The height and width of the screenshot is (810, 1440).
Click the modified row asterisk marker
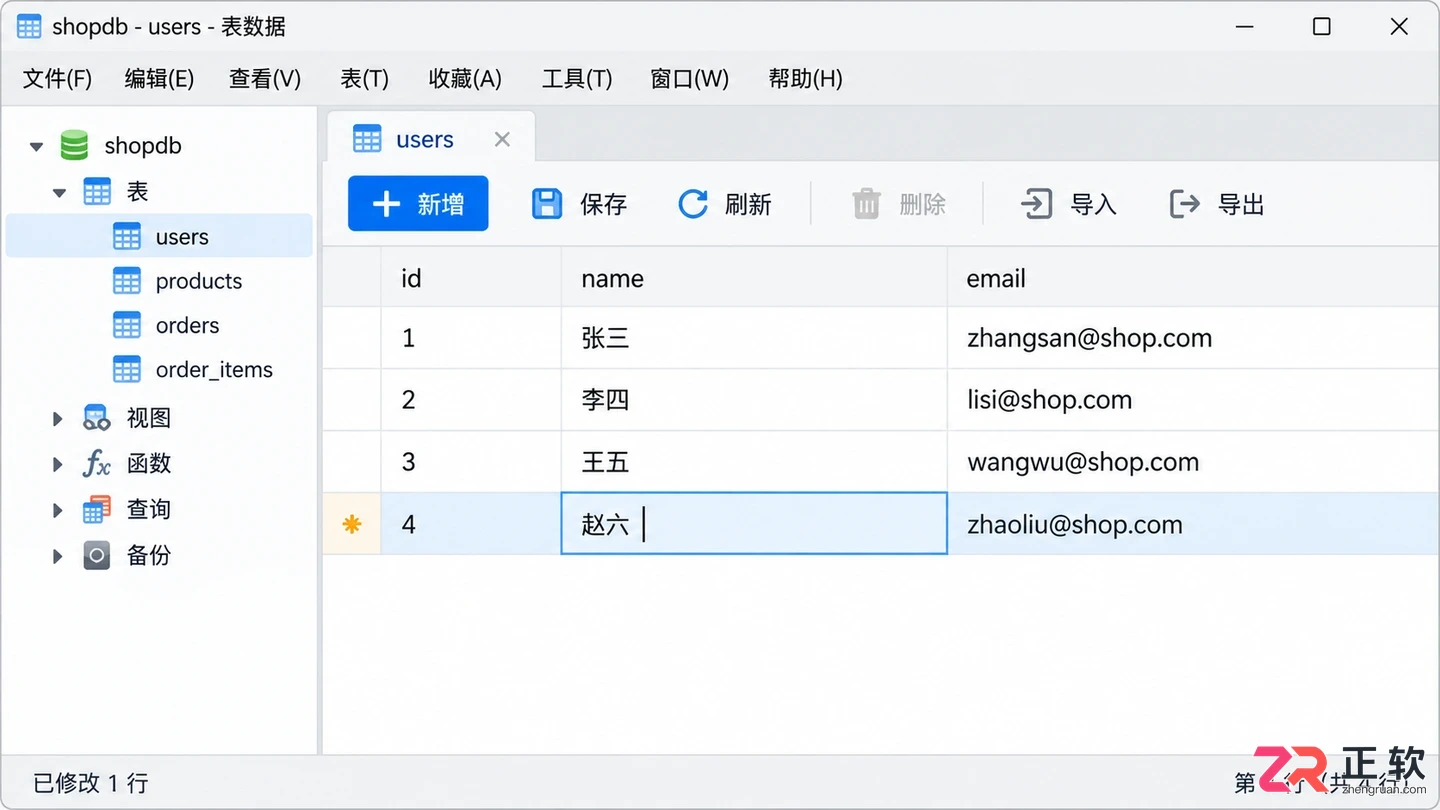(352, 523)
